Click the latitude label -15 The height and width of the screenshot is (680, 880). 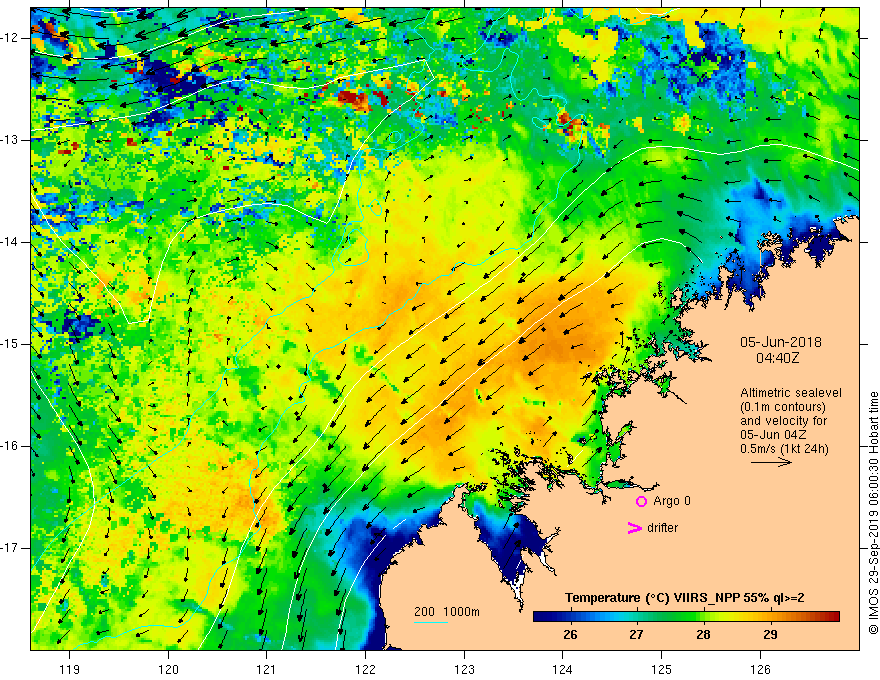click(x=11, y=344)
